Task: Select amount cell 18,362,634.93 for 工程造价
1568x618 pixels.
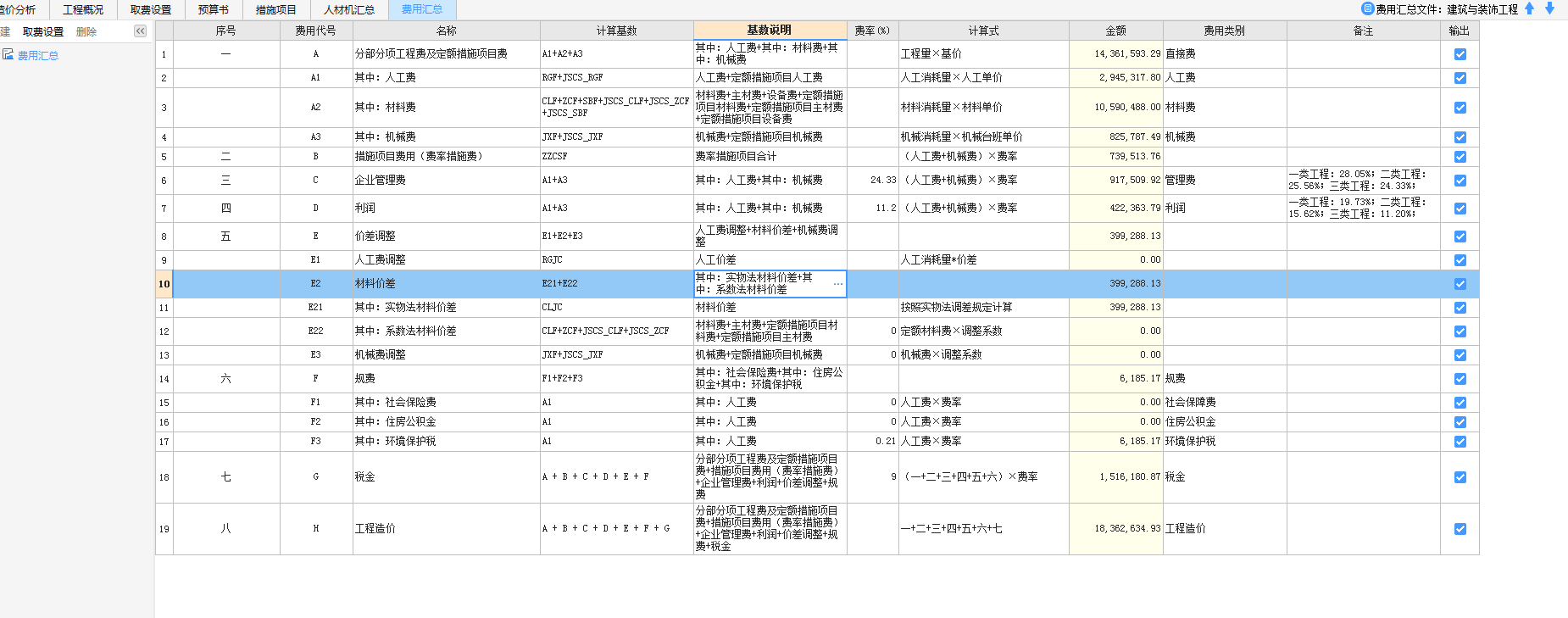Action: coord(1115,529)
